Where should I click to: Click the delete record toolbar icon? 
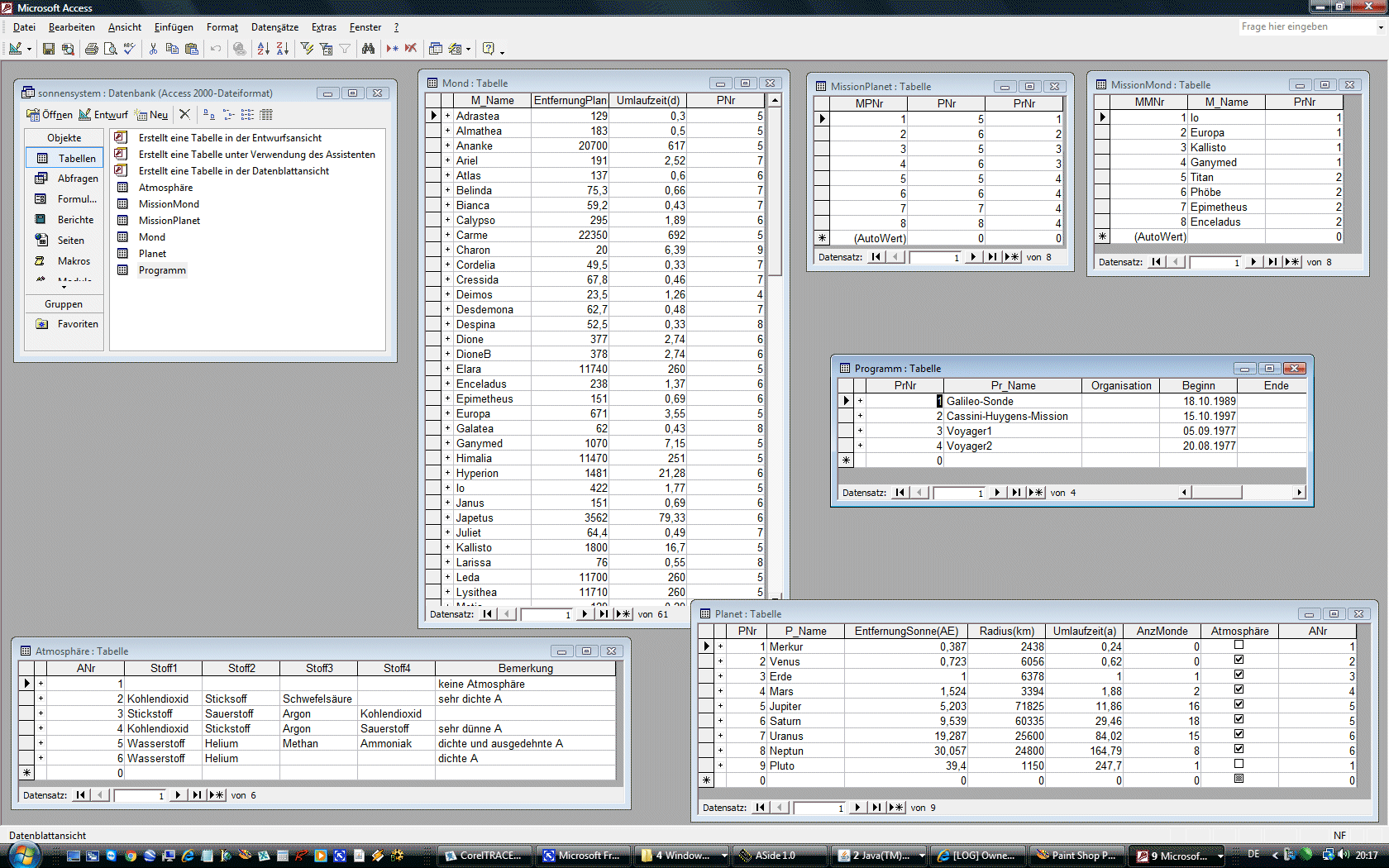click(x=411, y=49)
